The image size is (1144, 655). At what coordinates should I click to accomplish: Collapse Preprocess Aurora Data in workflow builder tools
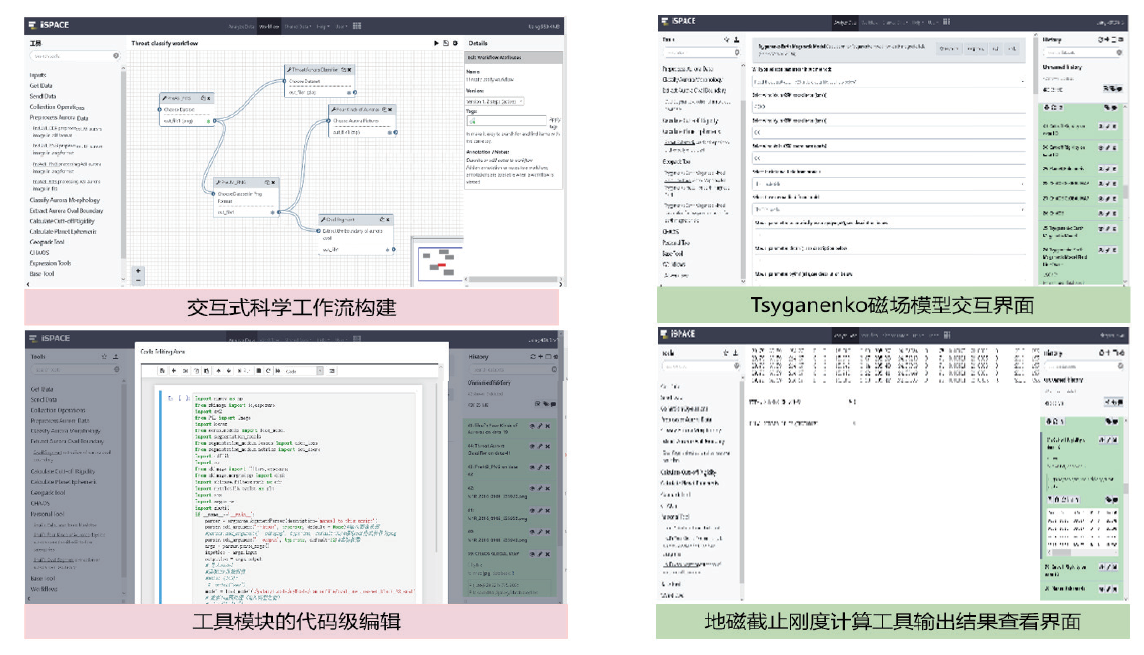coord(58,117)
